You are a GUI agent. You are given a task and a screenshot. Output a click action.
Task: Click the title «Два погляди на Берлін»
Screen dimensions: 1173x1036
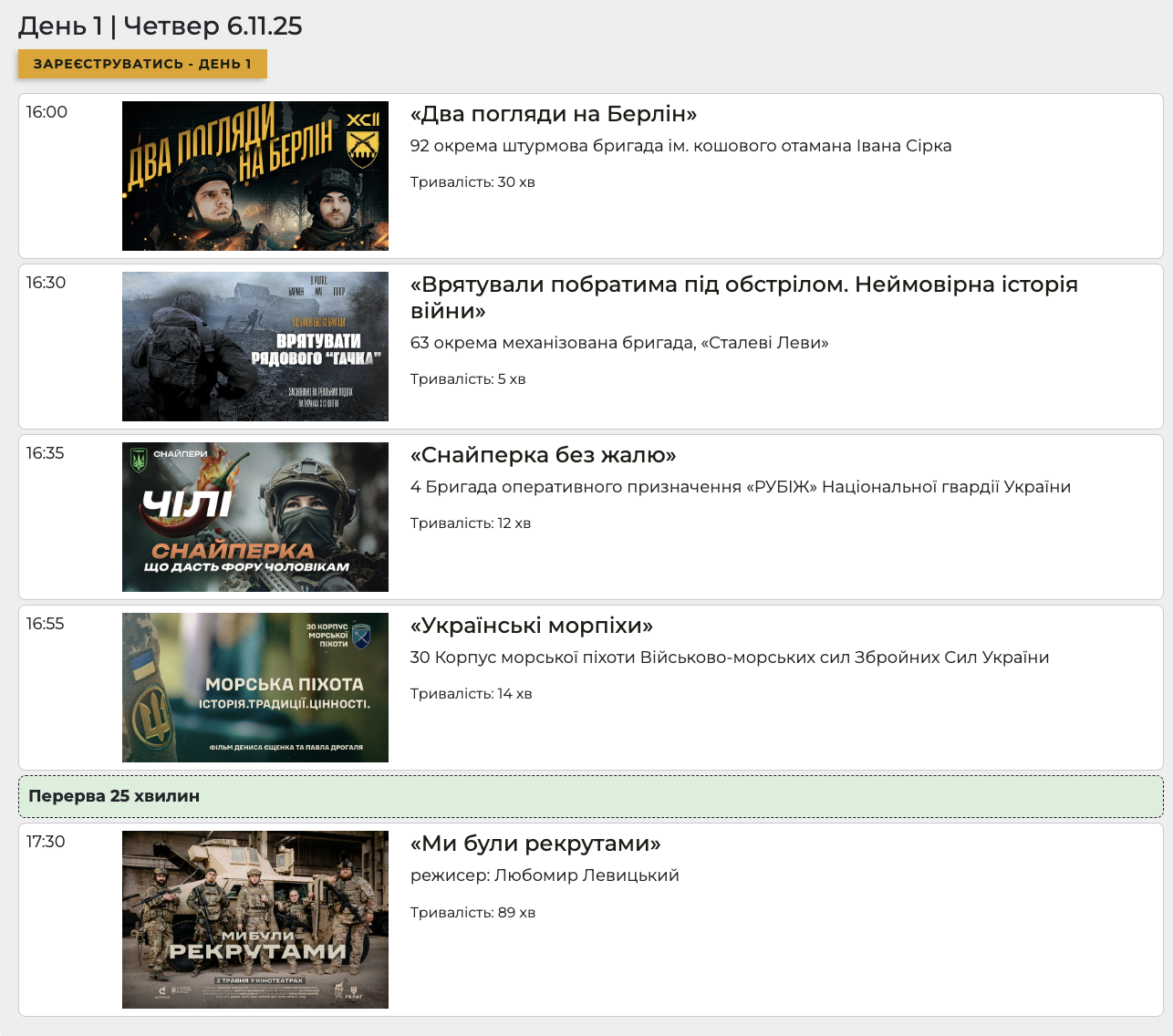pyautogui.click(x=554, y=114)
